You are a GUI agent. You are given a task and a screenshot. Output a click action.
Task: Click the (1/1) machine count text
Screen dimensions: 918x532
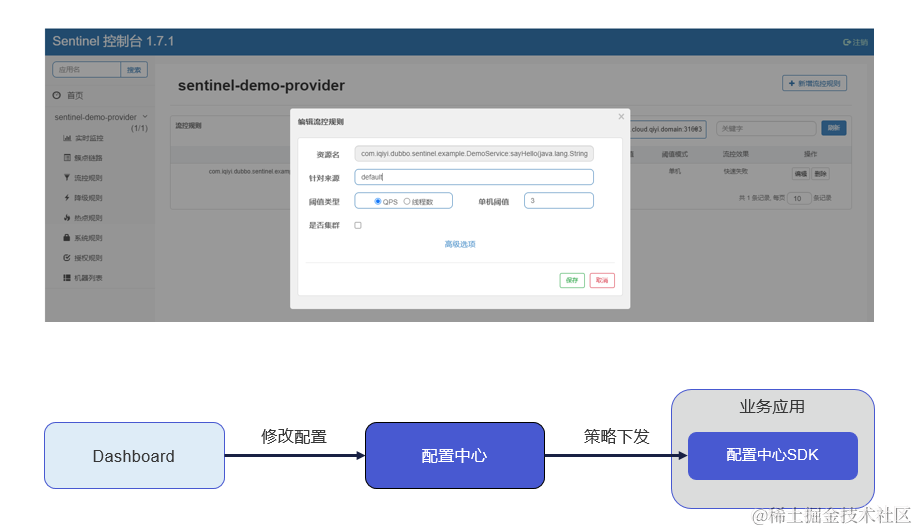[x=139, y=128]
